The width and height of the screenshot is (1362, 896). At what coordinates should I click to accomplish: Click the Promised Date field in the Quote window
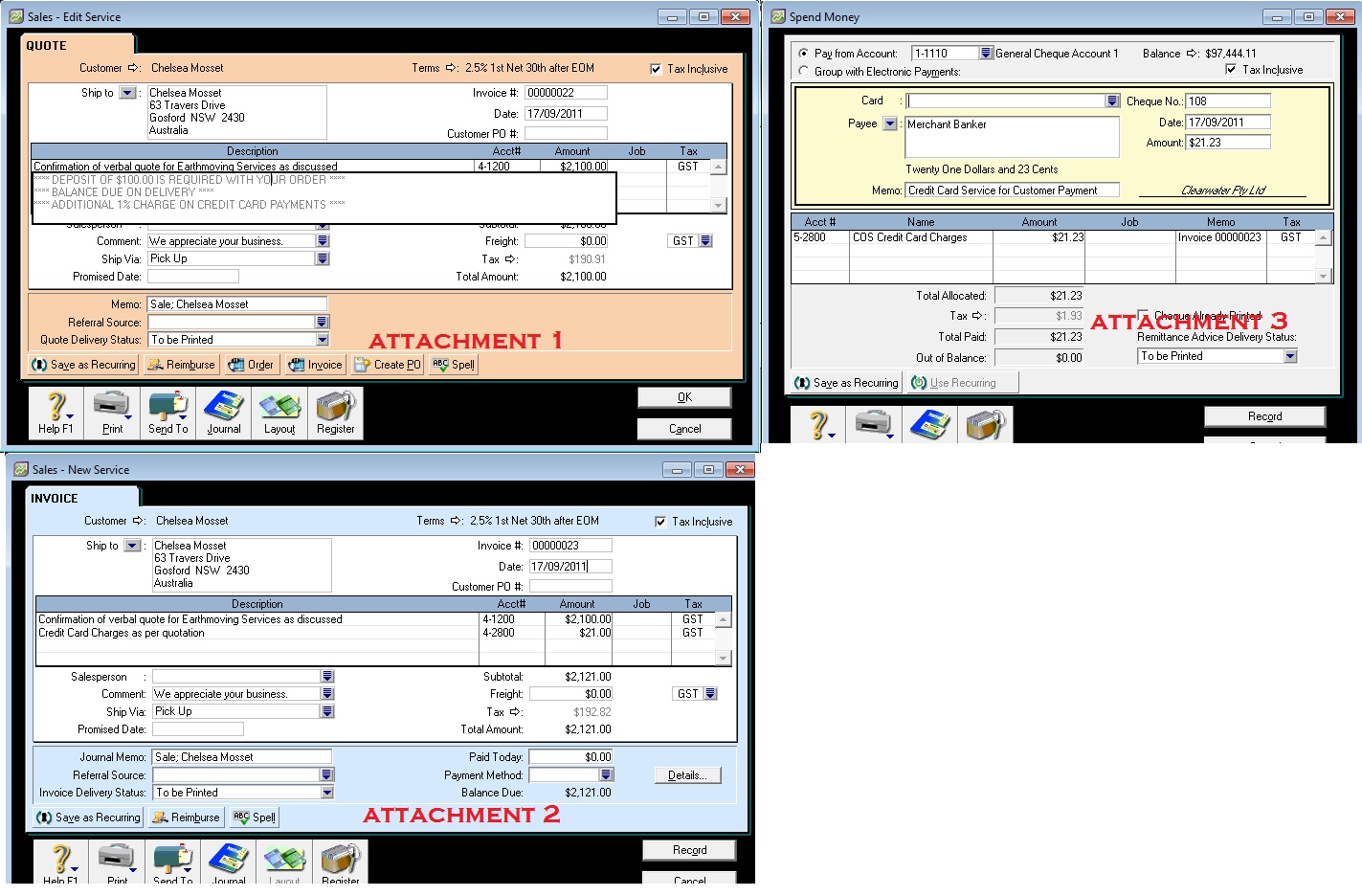coord(192,277)
